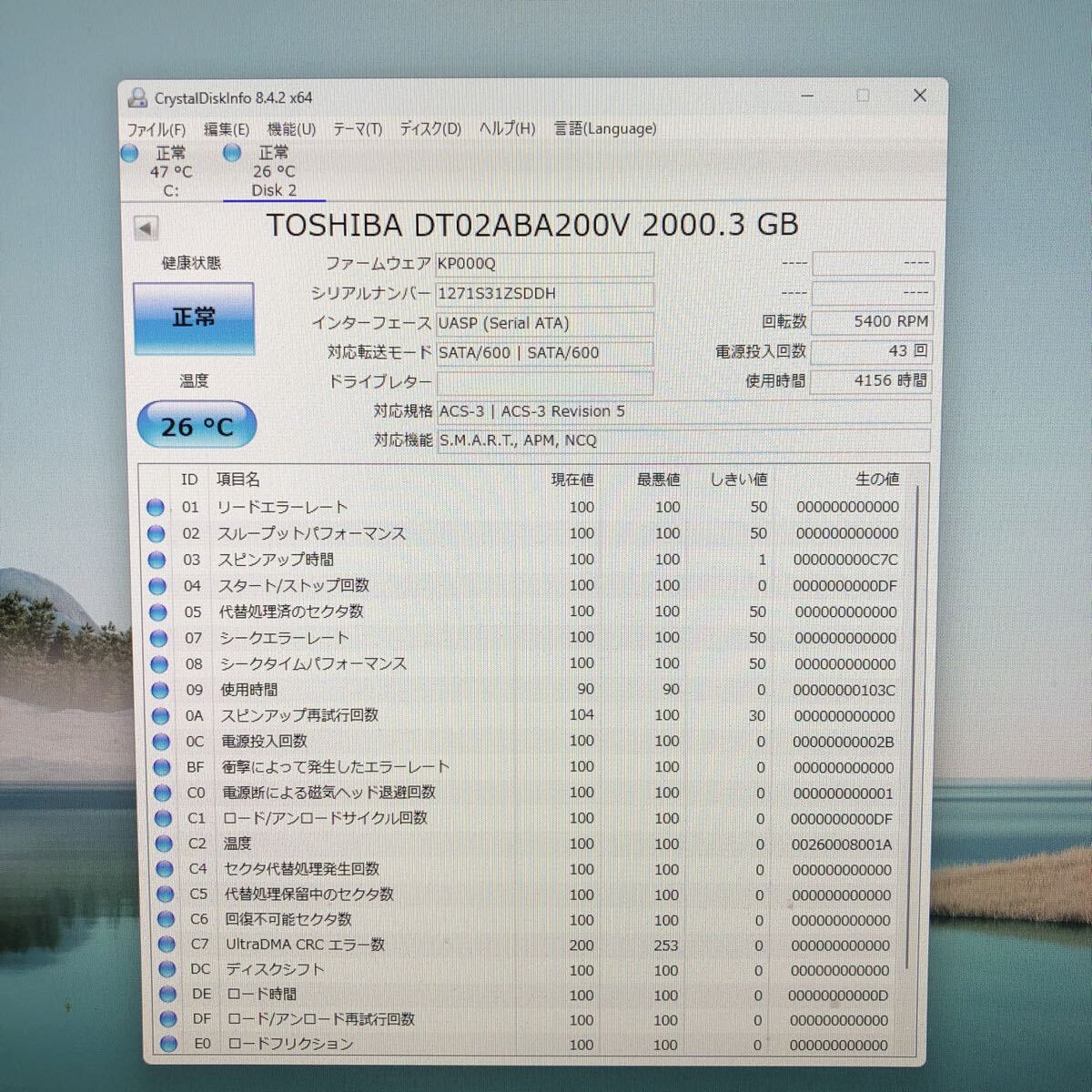
Task: Click status orb for DC ディスクシフト
Action: pyautogui.click(x=167, y=971)
